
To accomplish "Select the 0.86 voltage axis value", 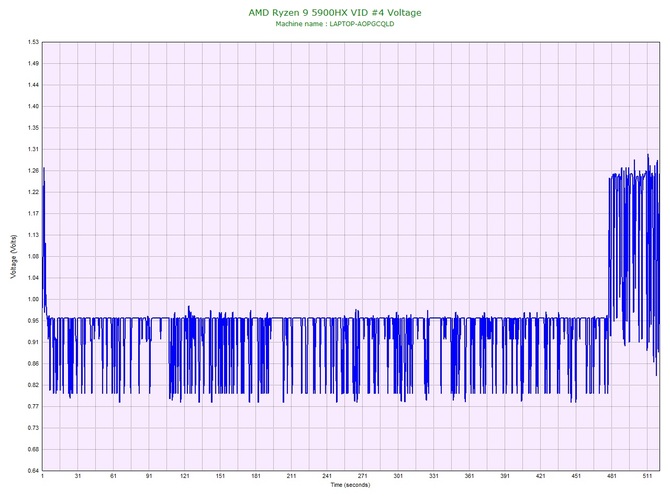I will point(33,364).
